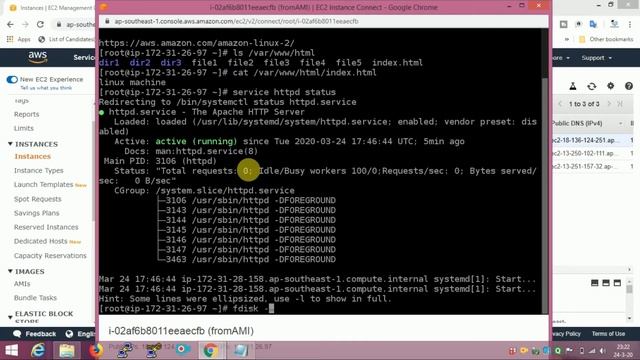Open Reserved Instances in the sidebar
640x360 pixels.
[x=46, y=227]
